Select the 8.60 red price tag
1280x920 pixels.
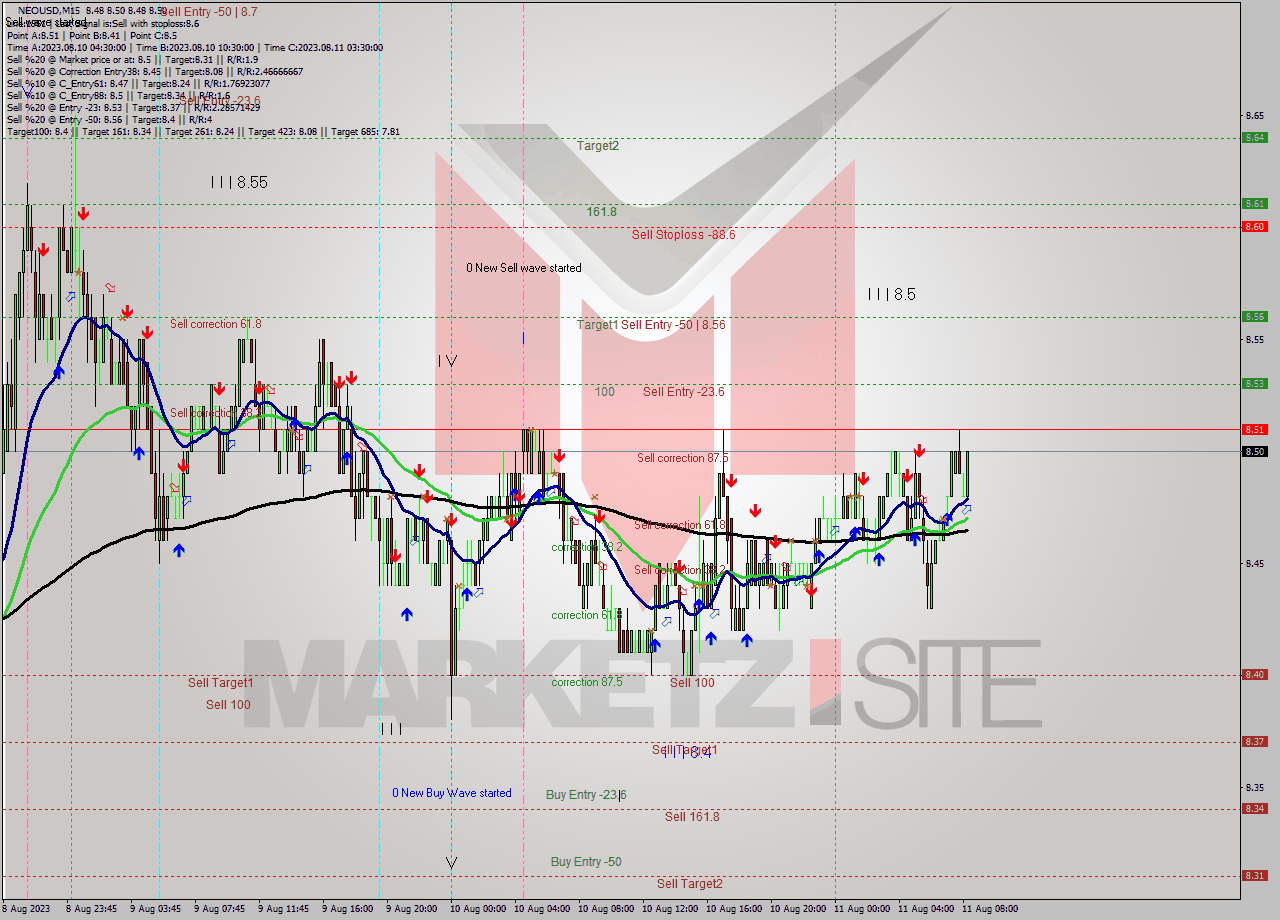tap(1254, 227)
